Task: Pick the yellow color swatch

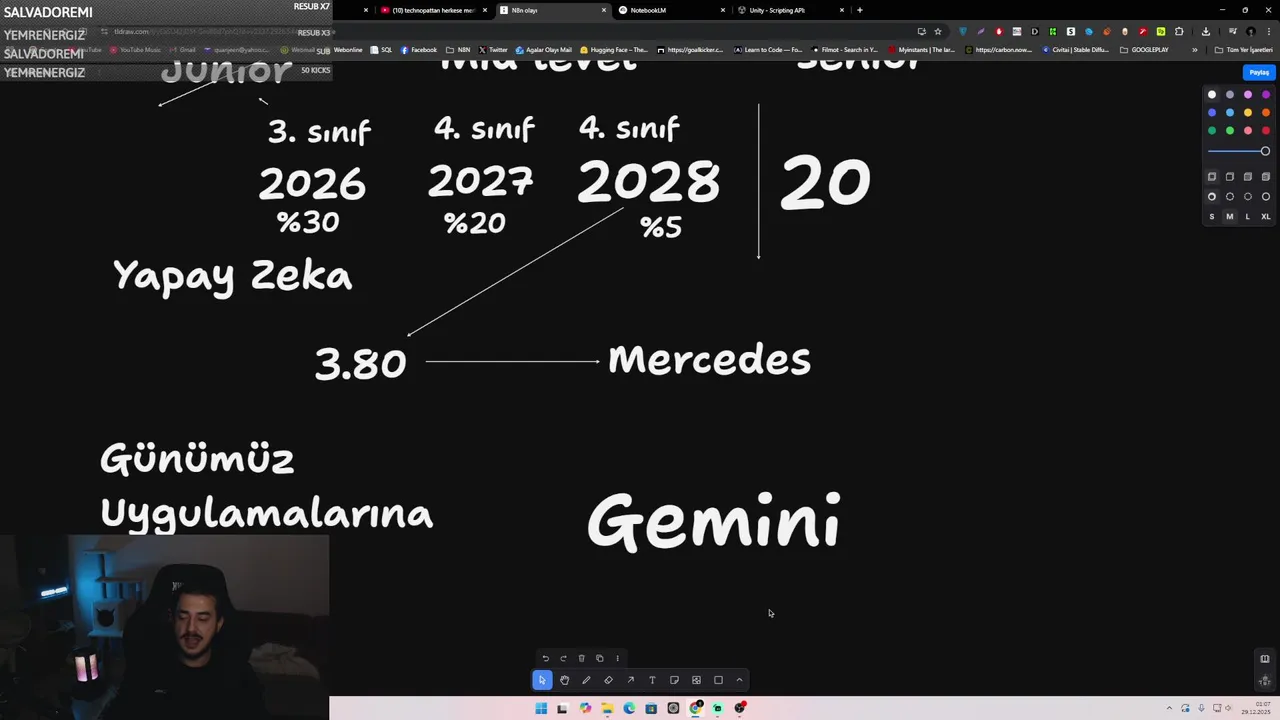Action: coord(1248,113)
